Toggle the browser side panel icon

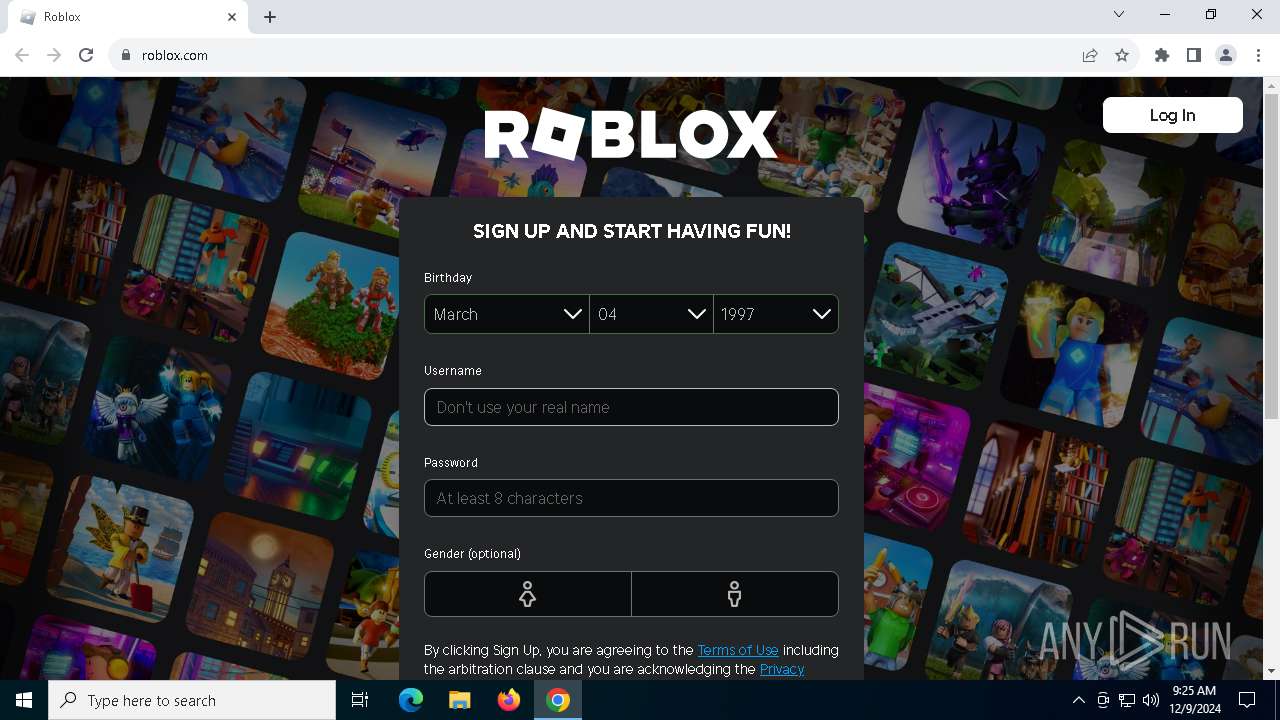click(1194, 55)
